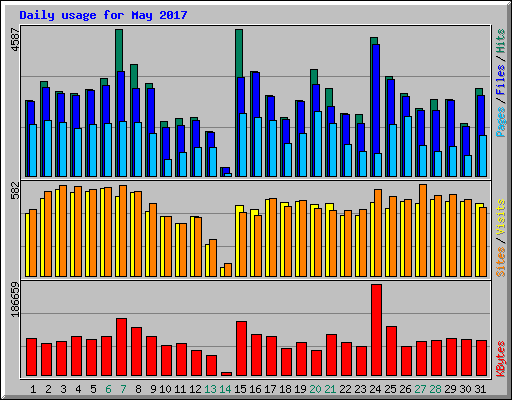
Task: Click the tallest red KBytes bar for day 24
Action: coord(377,330)
